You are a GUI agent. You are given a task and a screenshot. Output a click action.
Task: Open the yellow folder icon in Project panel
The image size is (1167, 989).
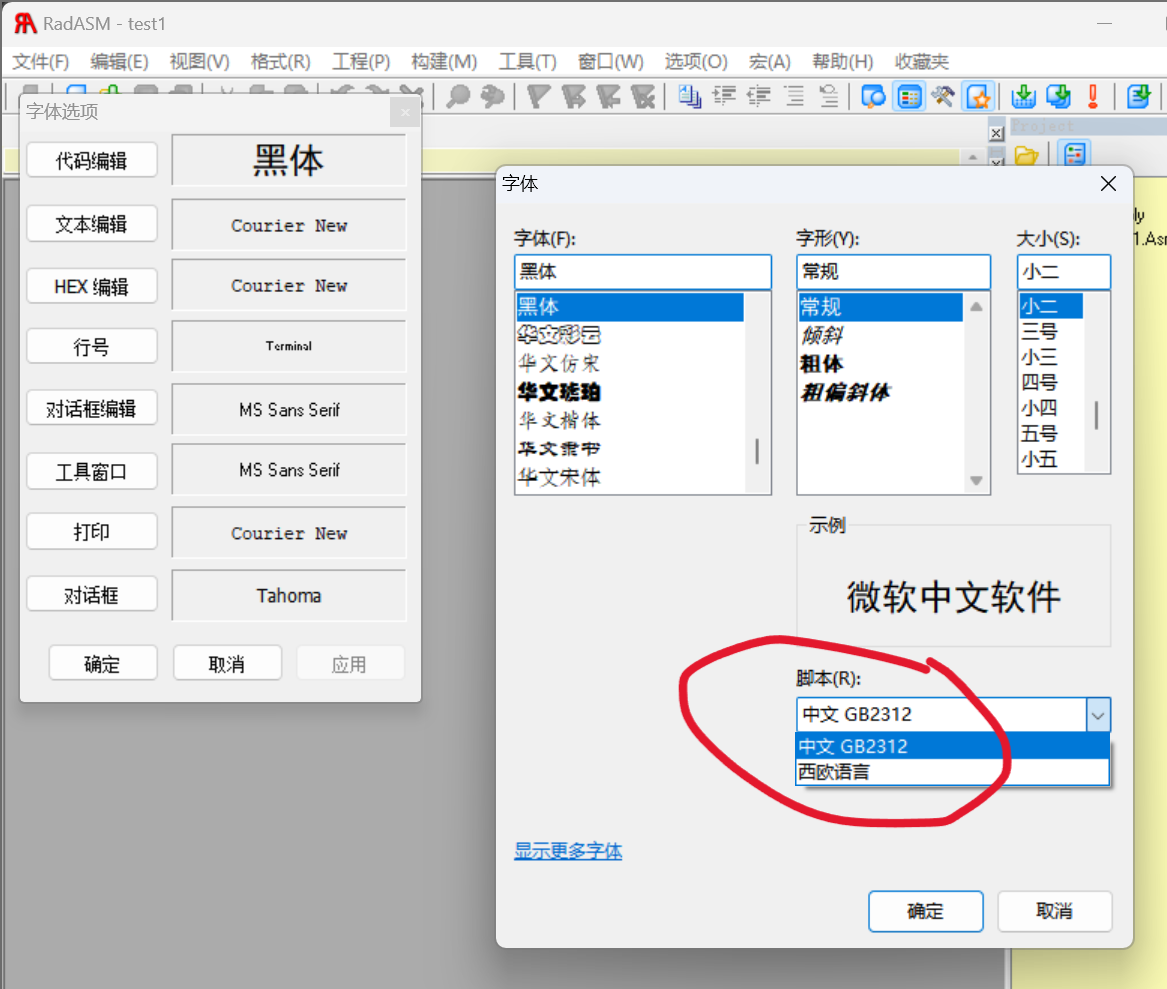(1026, 155)
